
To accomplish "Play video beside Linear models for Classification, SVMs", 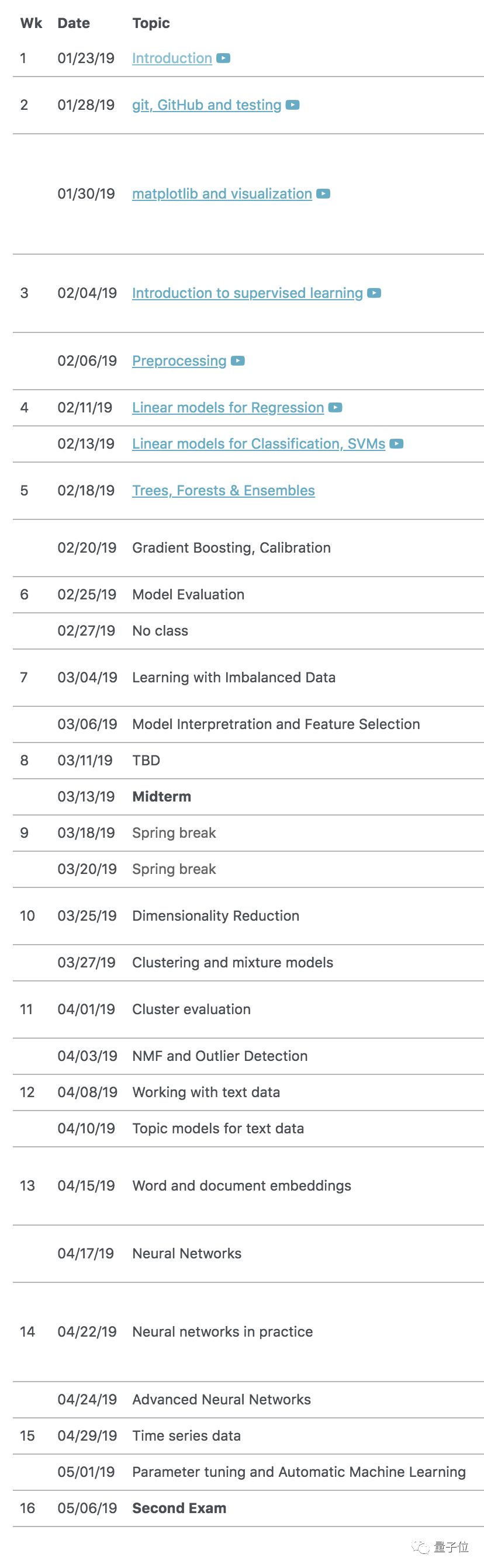I will [x=396, y=445].
